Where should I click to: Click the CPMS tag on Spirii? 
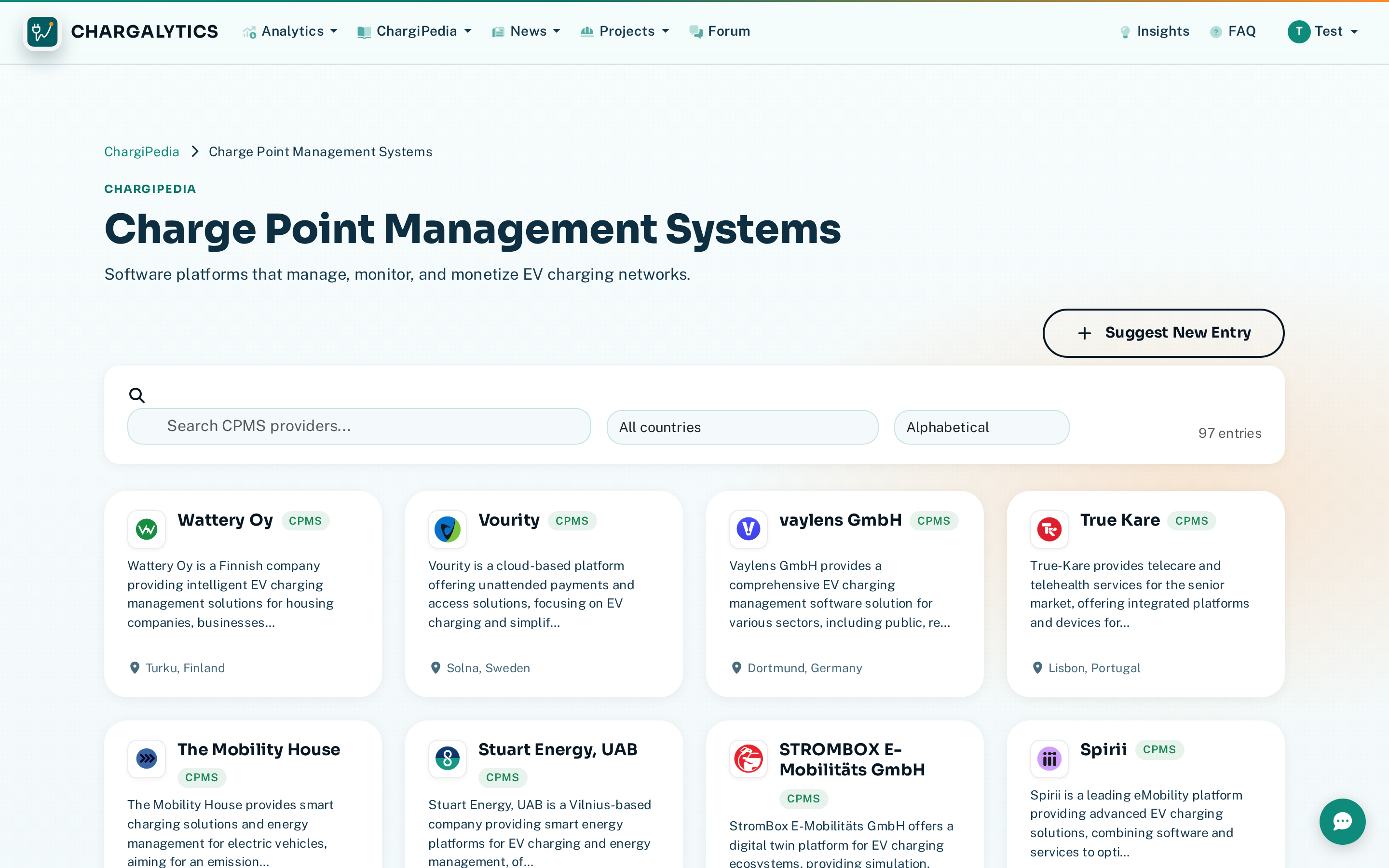click(1159, 750)
